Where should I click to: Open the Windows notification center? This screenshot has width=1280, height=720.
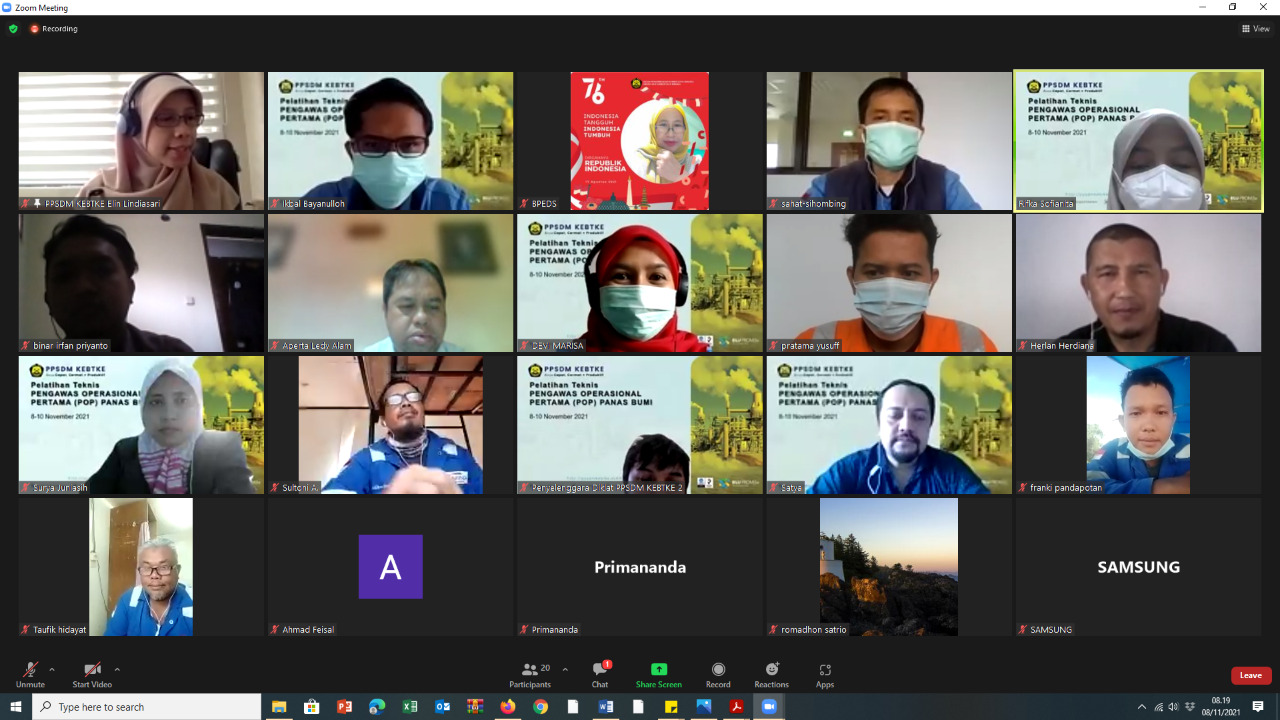point(1258,707)
